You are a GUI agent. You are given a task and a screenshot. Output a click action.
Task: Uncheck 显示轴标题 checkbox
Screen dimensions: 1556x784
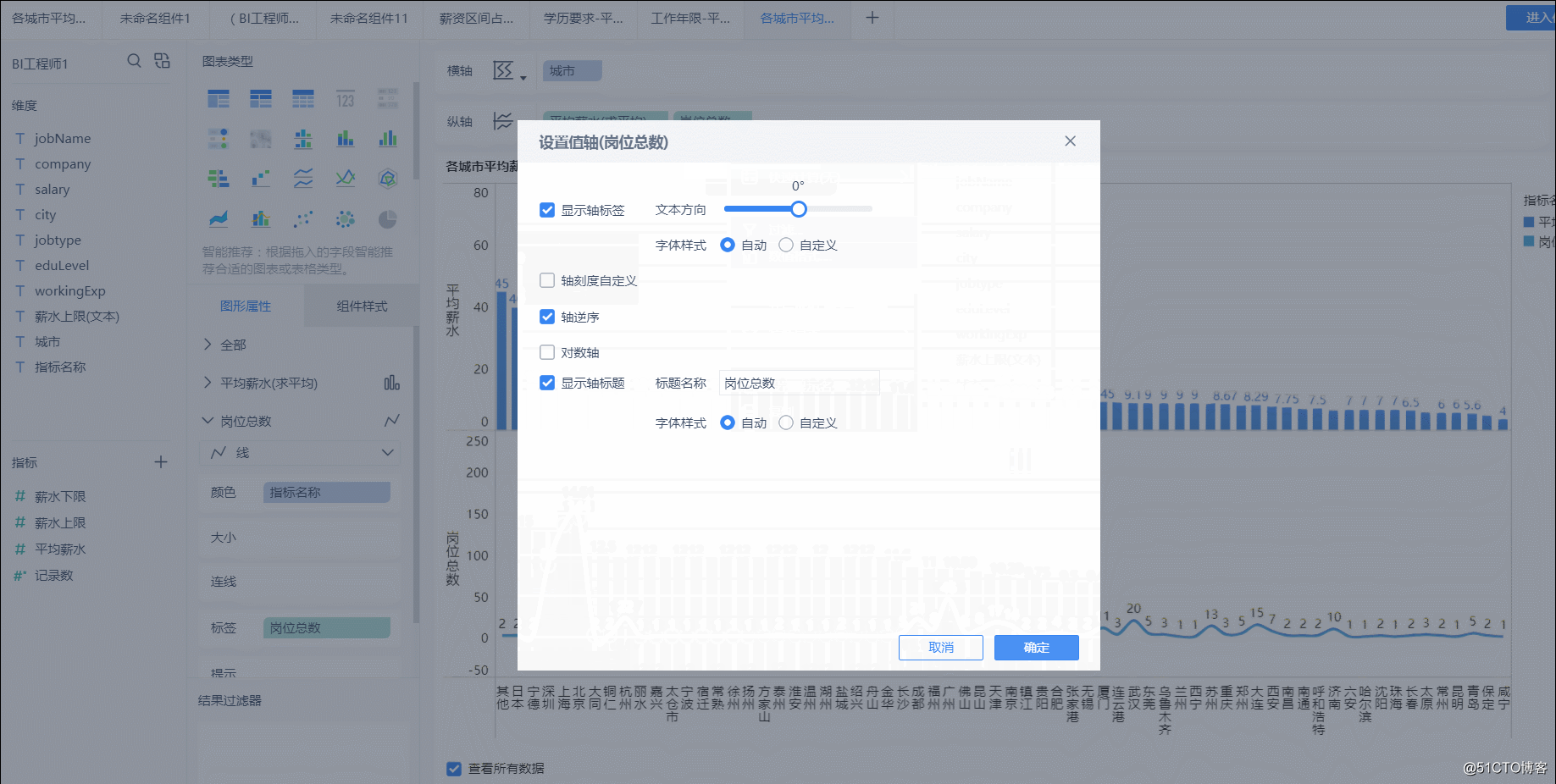pos(547,383)
